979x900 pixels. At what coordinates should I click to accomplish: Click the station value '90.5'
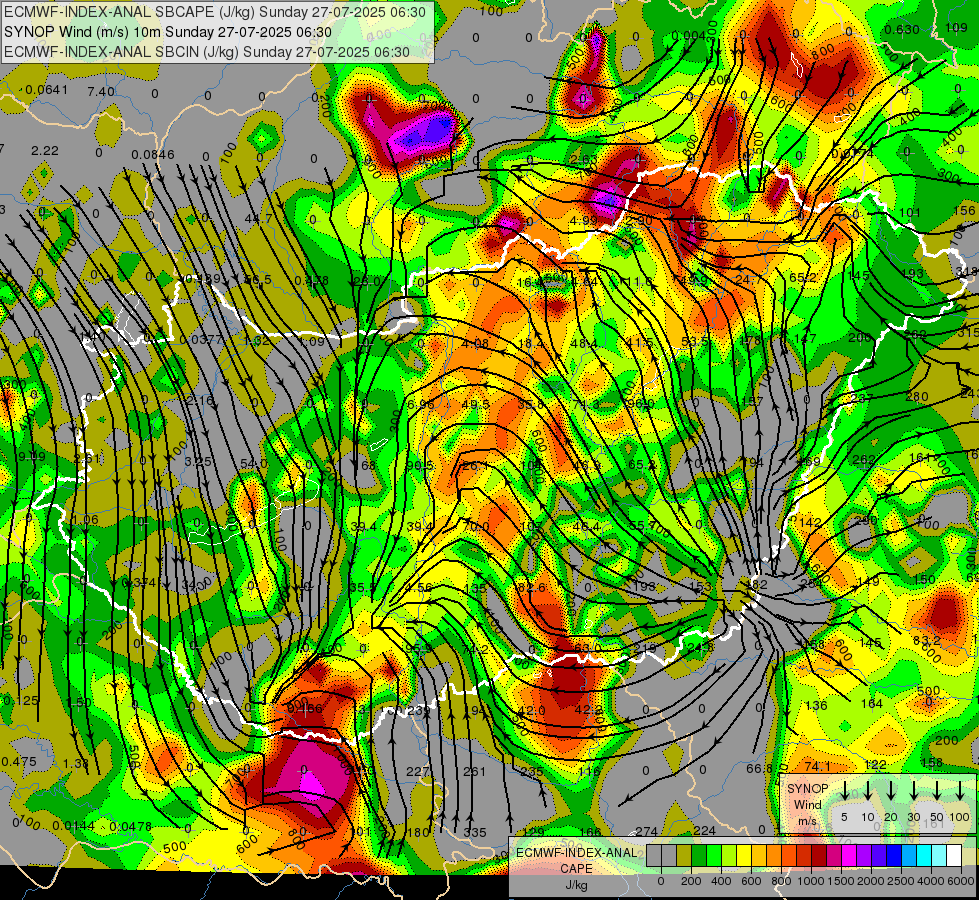420,466
